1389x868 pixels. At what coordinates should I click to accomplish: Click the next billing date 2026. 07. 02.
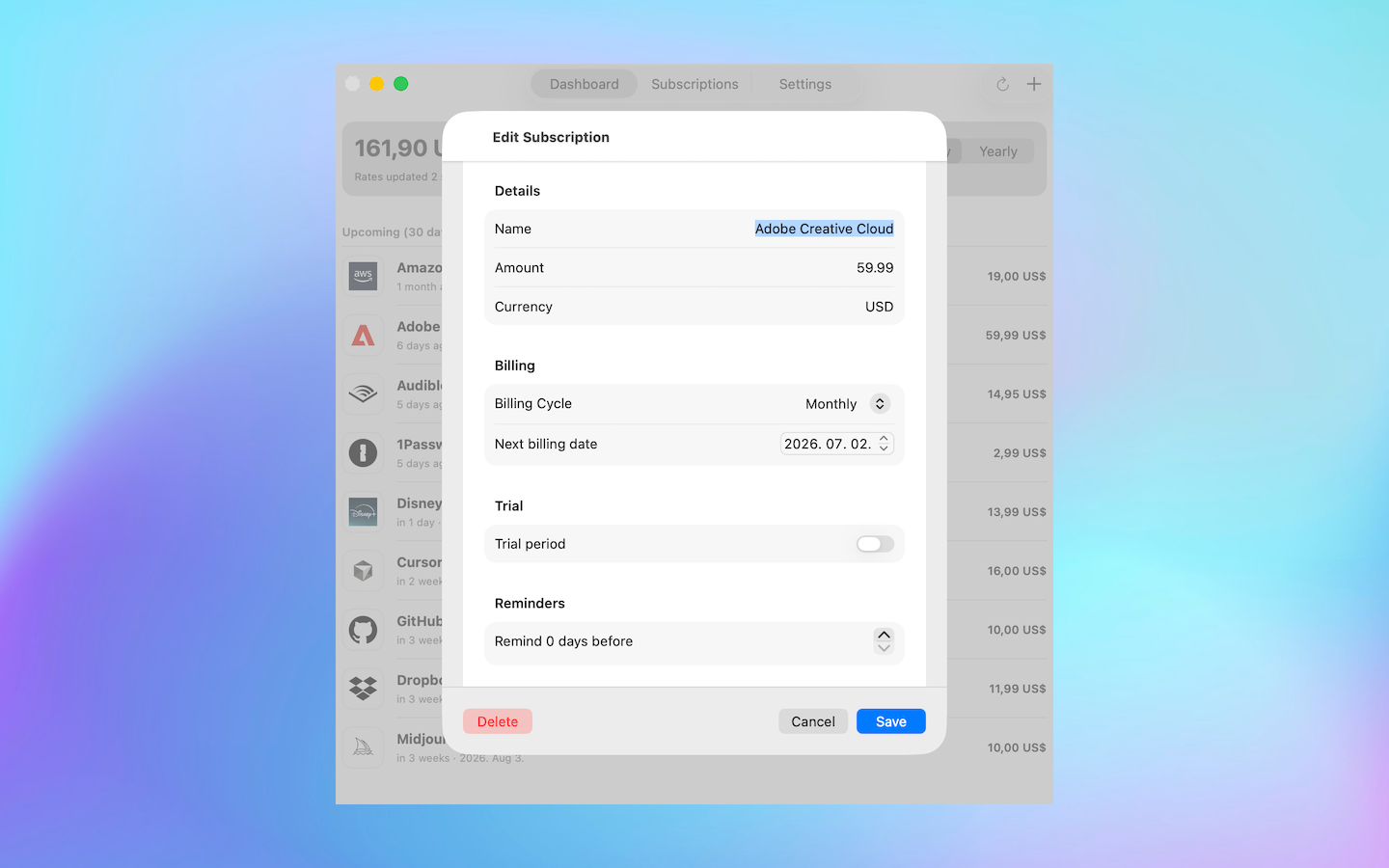coord(828,444)
